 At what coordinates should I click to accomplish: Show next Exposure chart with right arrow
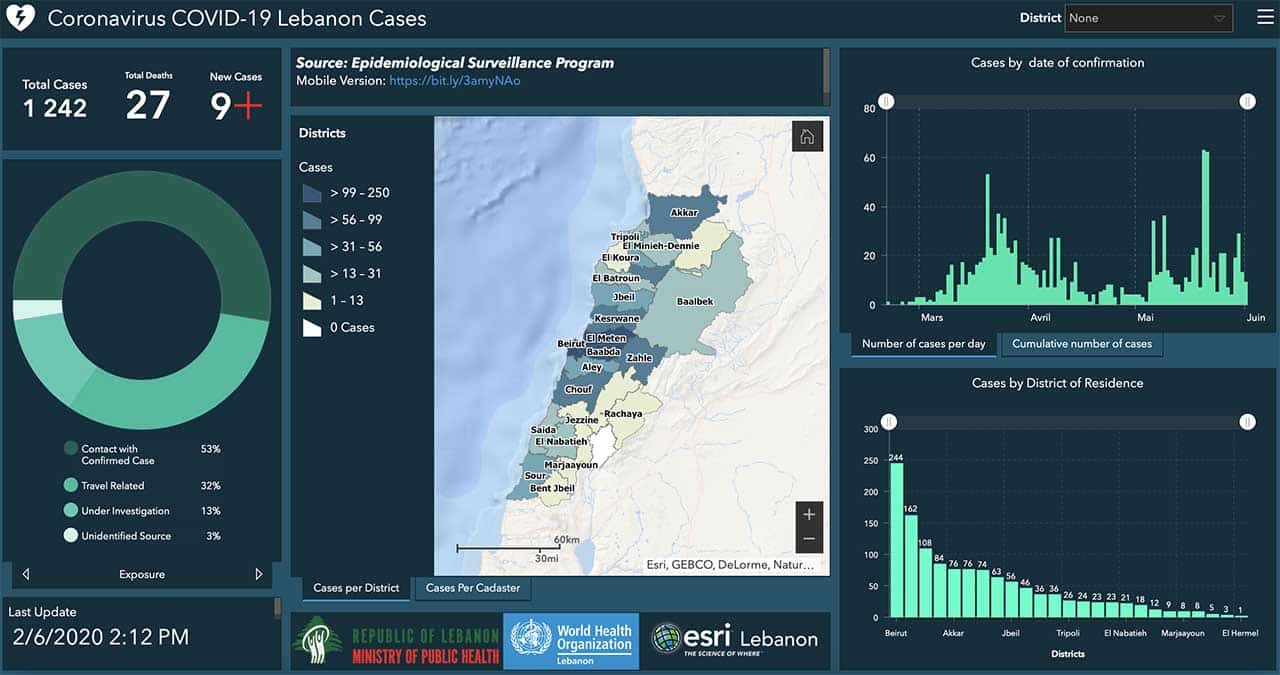tap(259, 574)
